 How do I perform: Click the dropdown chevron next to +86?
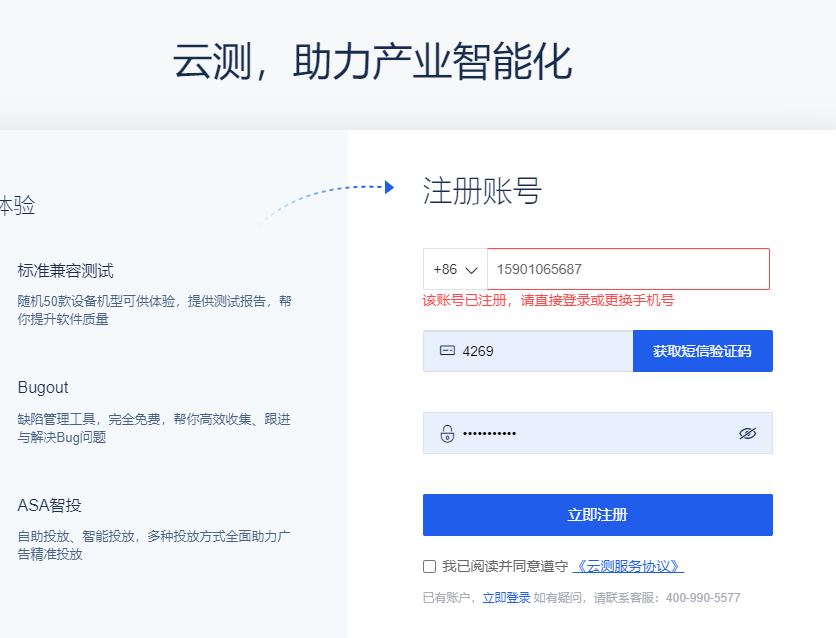[471, 268]
